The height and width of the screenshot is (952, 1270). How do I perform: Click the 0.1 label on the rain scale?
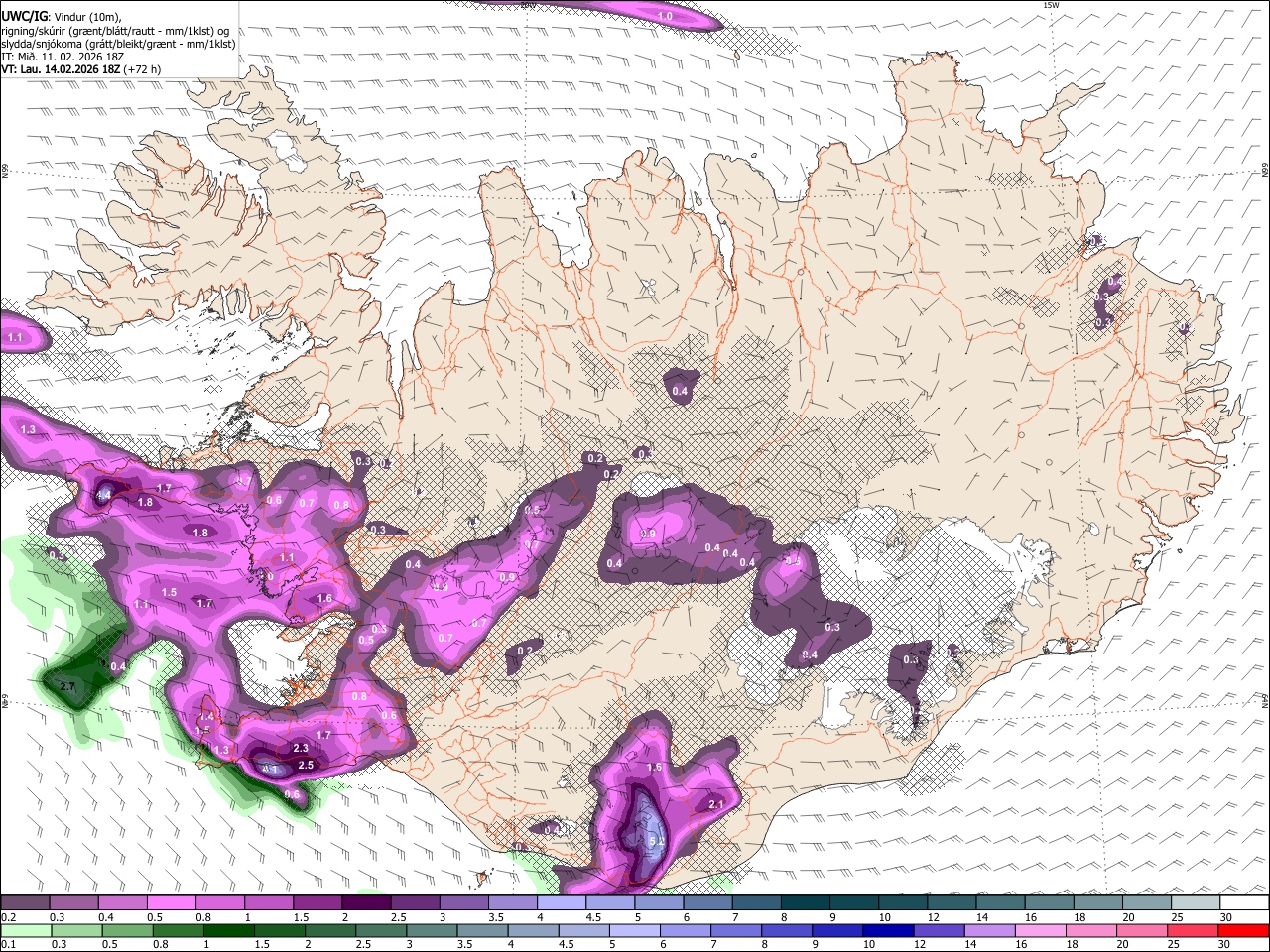click(x=7, y=945)
